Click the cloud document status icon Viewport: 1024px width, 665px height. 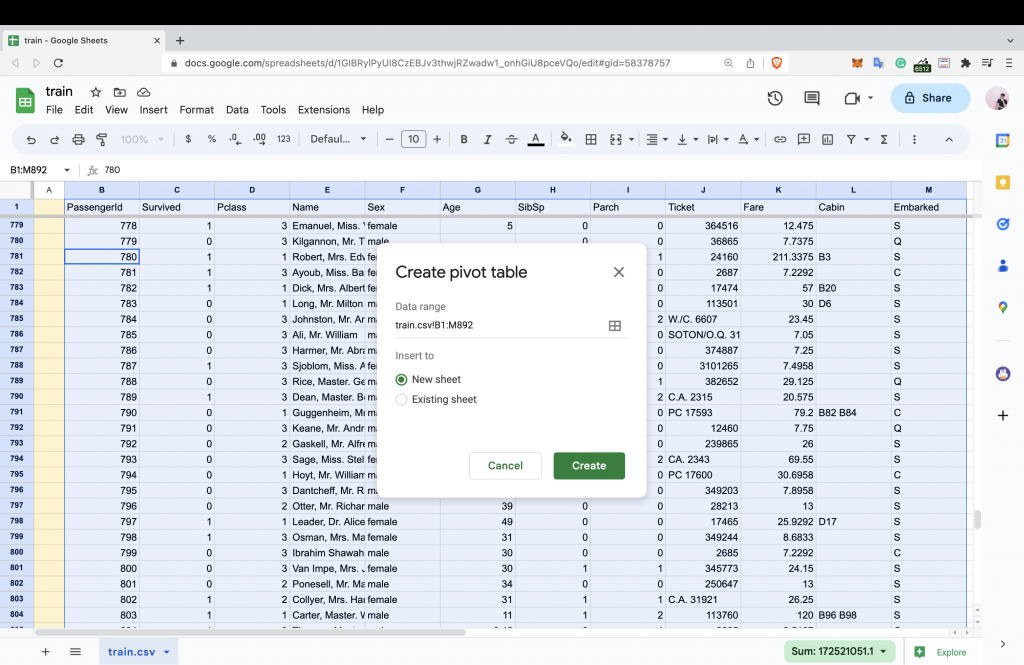144,92
